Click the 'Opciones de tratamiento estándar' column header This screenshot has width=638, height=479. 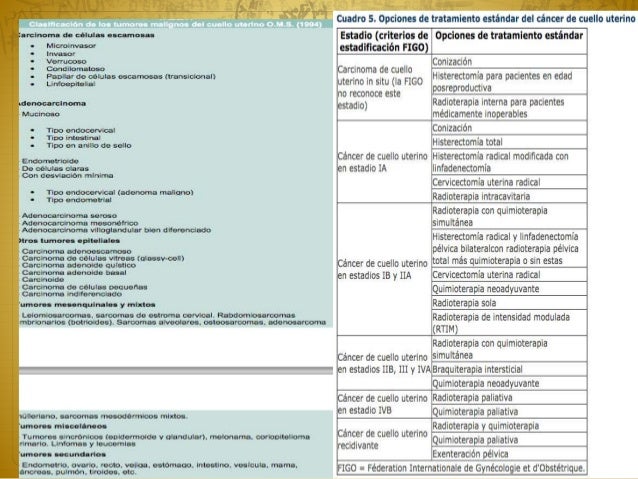pos(509,41)
